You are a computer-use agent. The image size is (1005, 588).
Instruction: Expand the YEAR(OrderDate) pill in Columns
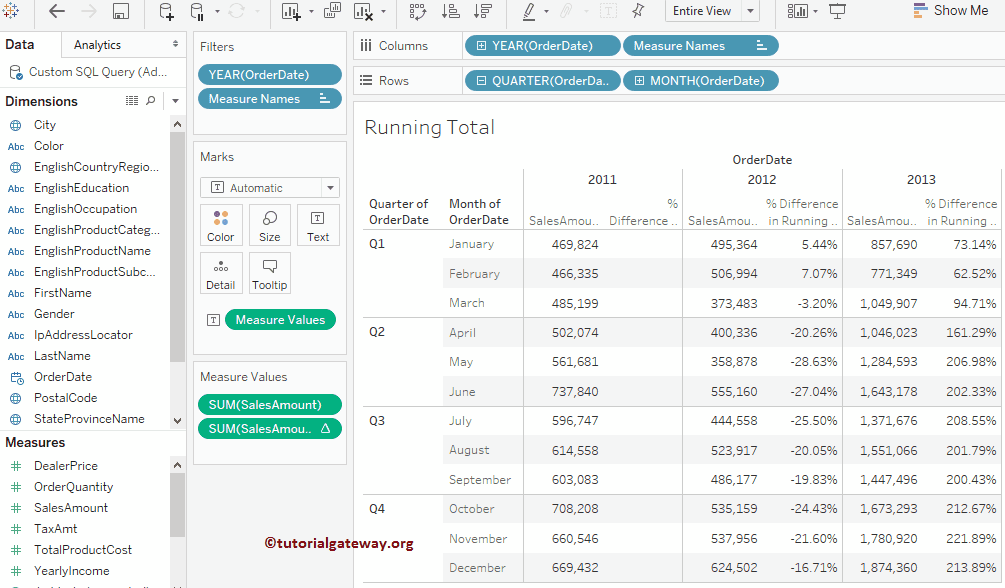[x=482, y=46]
